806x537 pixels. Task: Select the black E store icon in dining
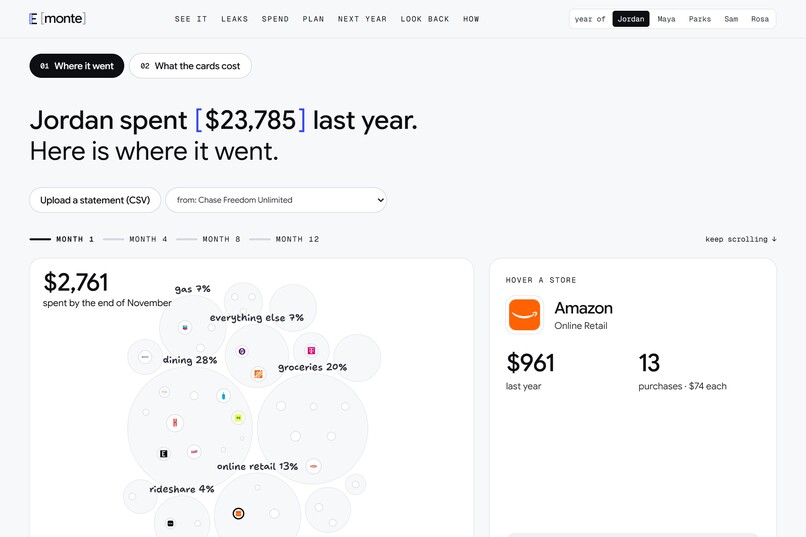[x=163, y=454]
